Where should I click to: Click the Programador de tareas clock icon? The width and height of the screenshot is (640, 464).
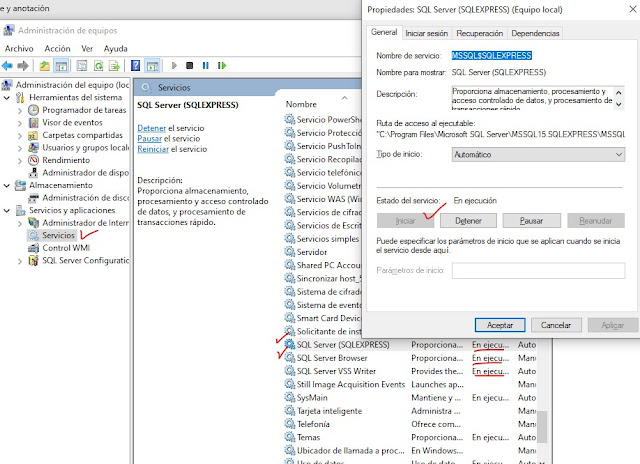(x=33, y=110)
